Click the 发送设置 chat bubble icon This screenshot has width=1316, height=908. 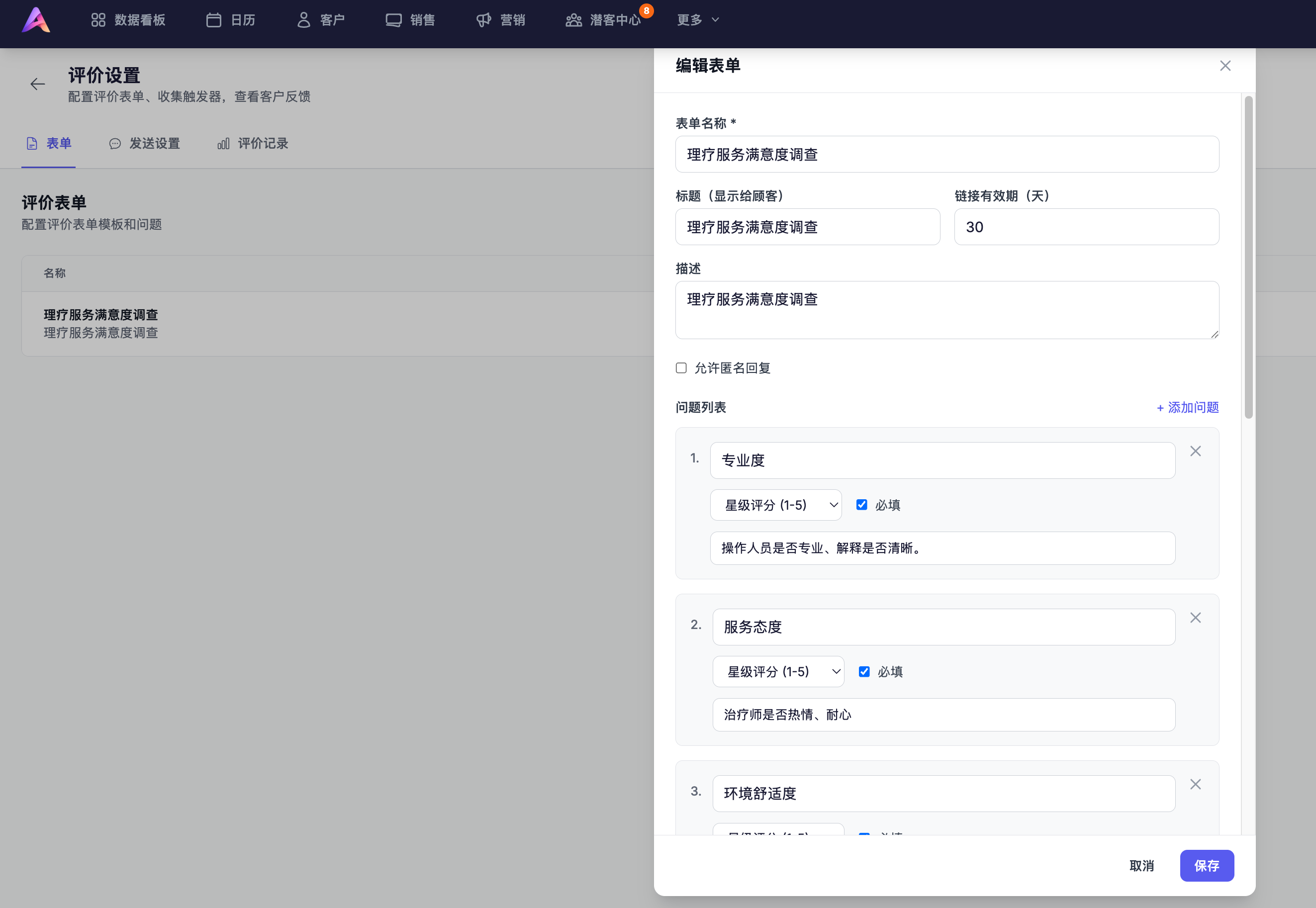[115, 143]
